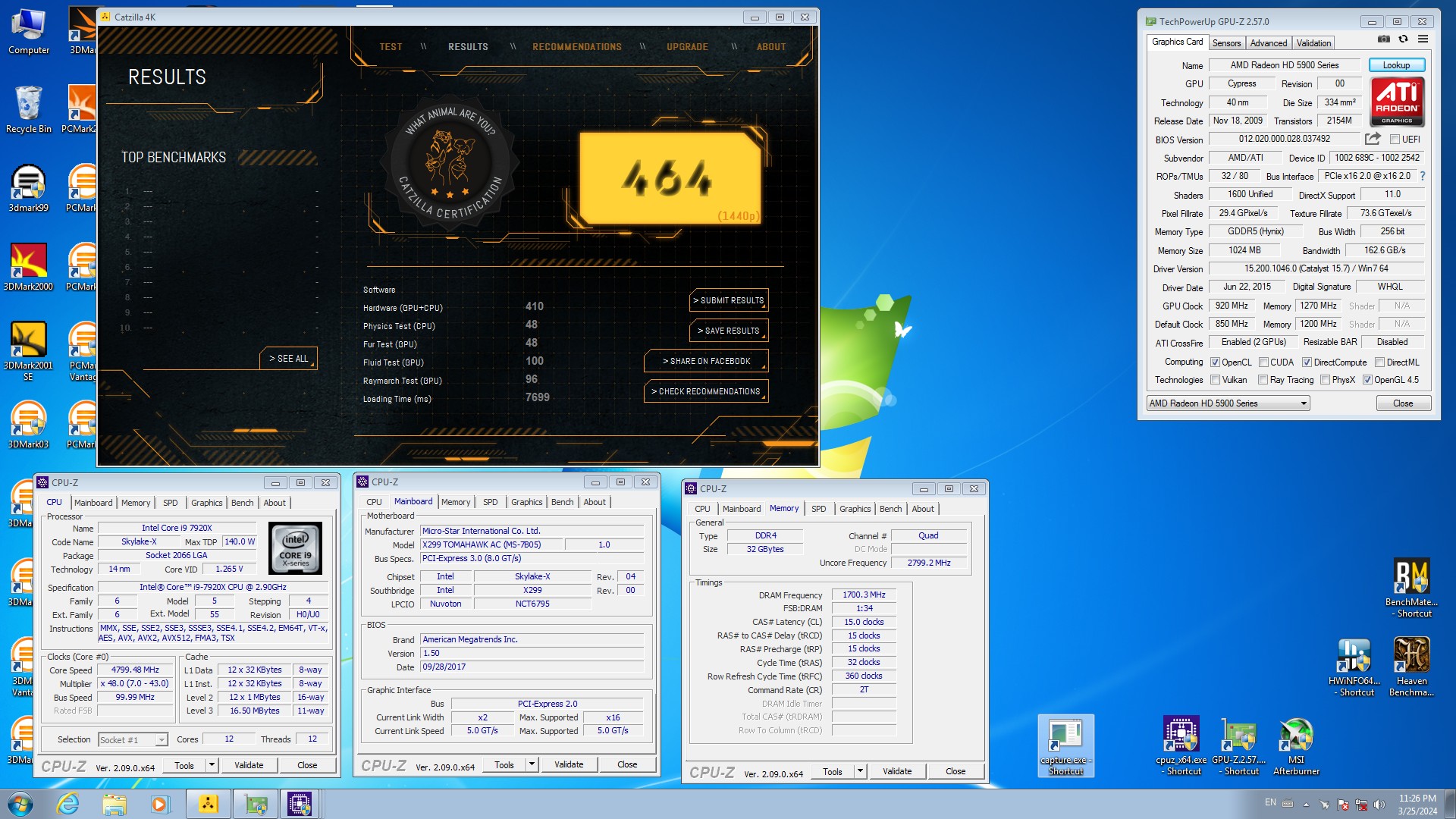Expand Tools dropdown arrow in CPU-Z CPU window
Screen dimensions: 1456x819
212,765
